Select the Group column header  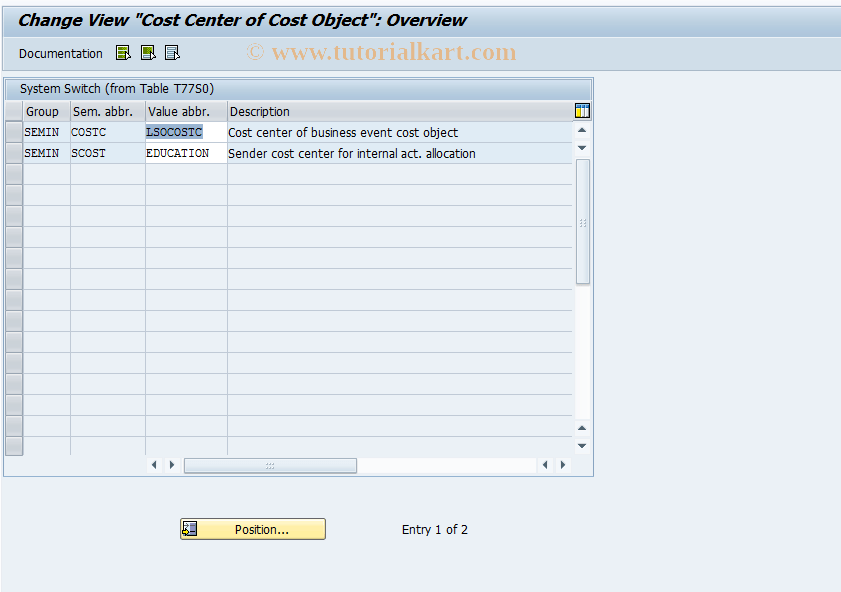pyautogui.click(x=42, y=111)
